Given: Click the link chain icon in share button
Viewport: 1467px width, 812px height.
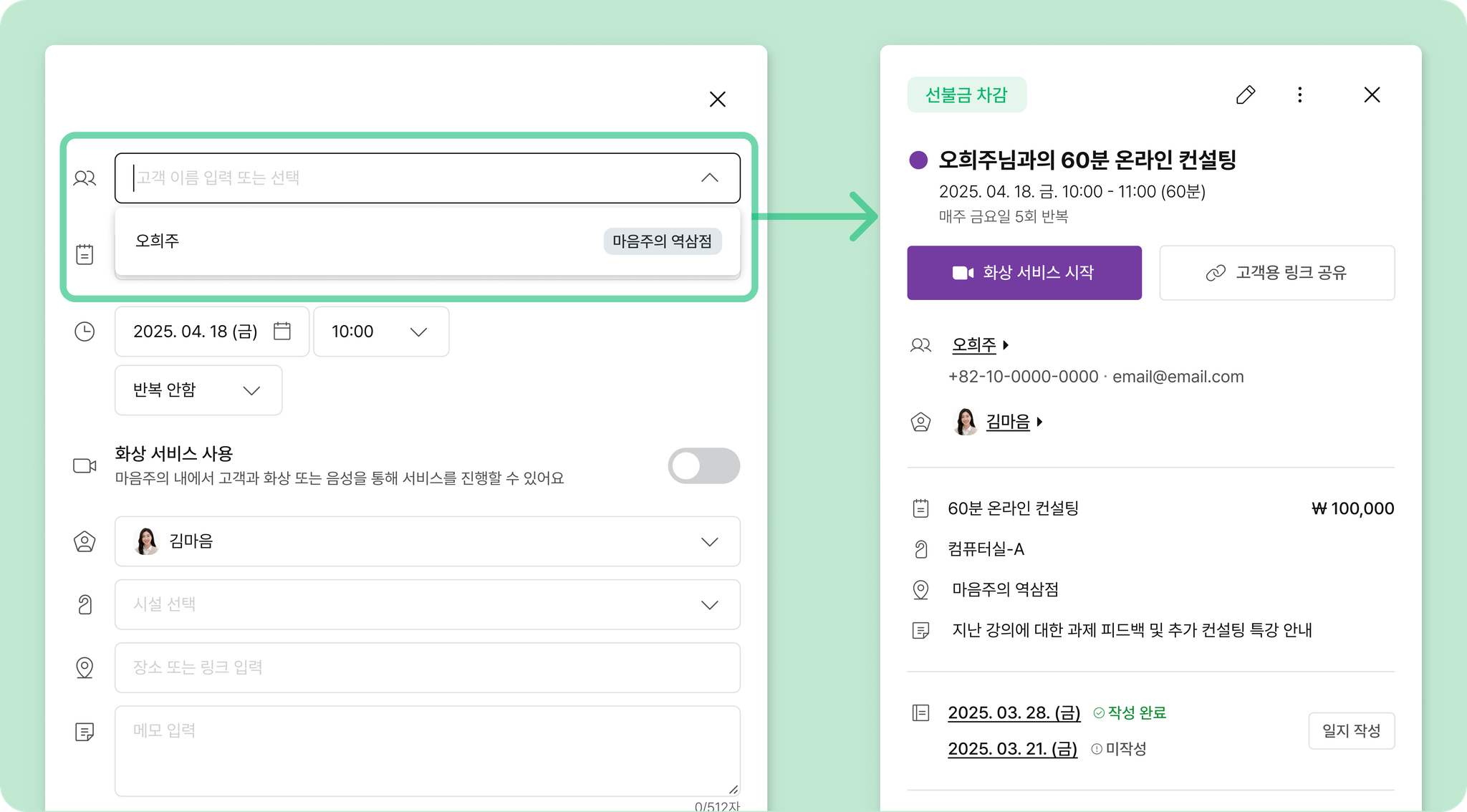Looking at the screenshot, I should point(1216,273).
